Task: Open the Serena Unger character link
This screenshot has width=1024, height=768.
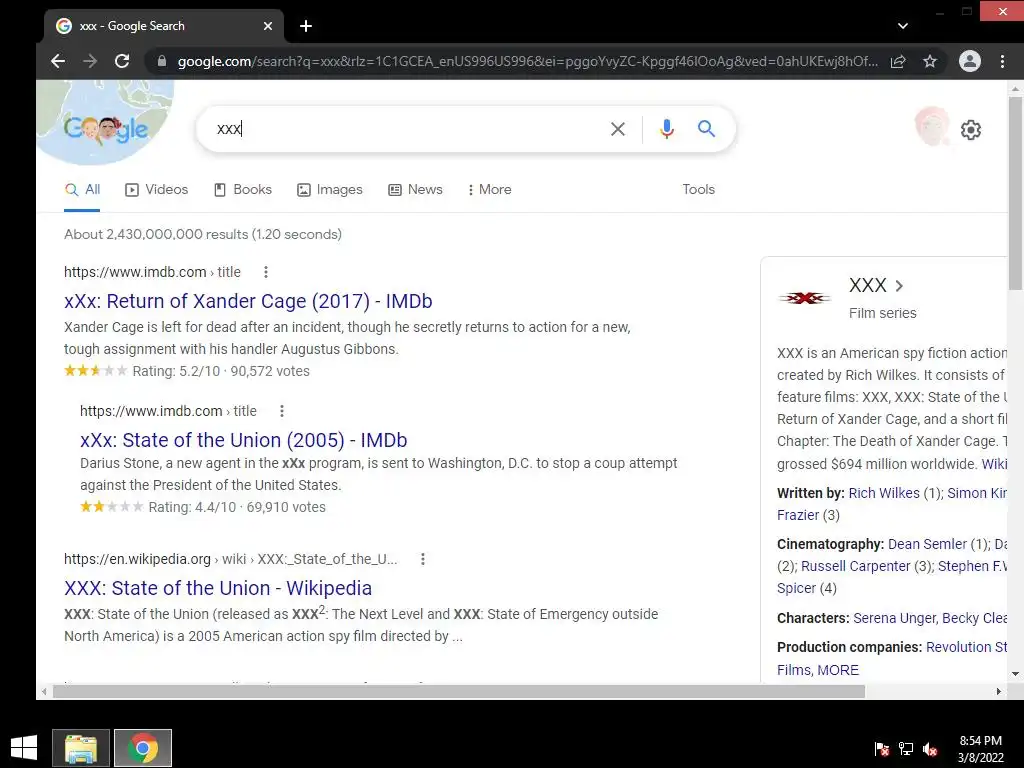Action: pyautogui.click(x=894, y=618)
